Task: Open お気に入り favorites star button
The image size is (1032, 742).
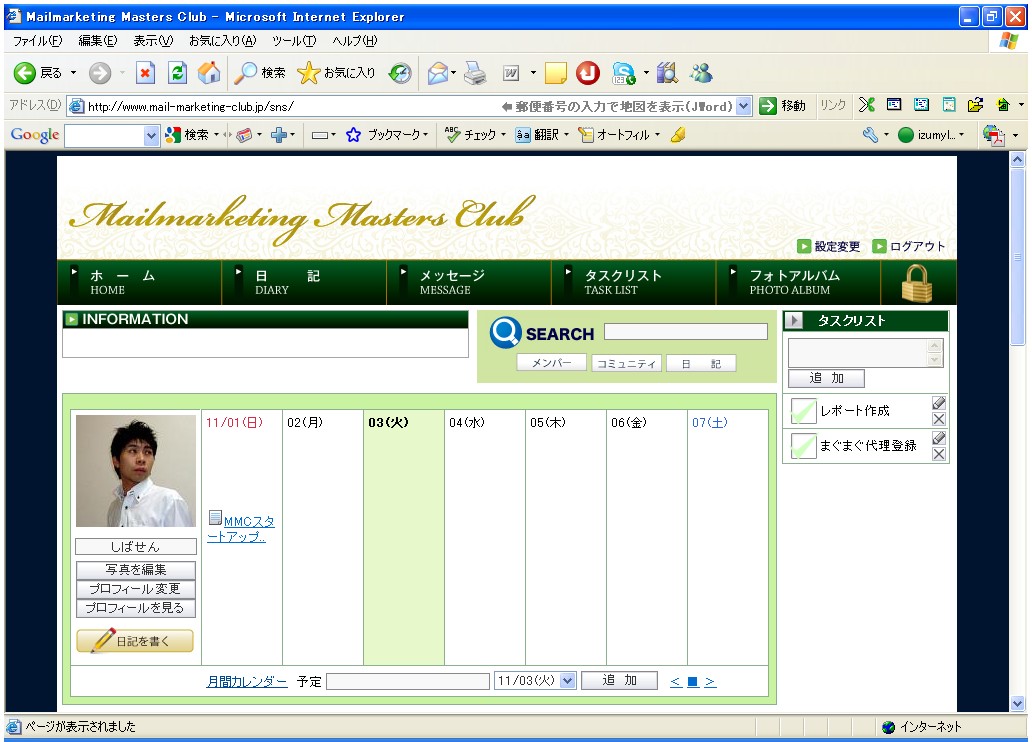Action: coord(336,72)
